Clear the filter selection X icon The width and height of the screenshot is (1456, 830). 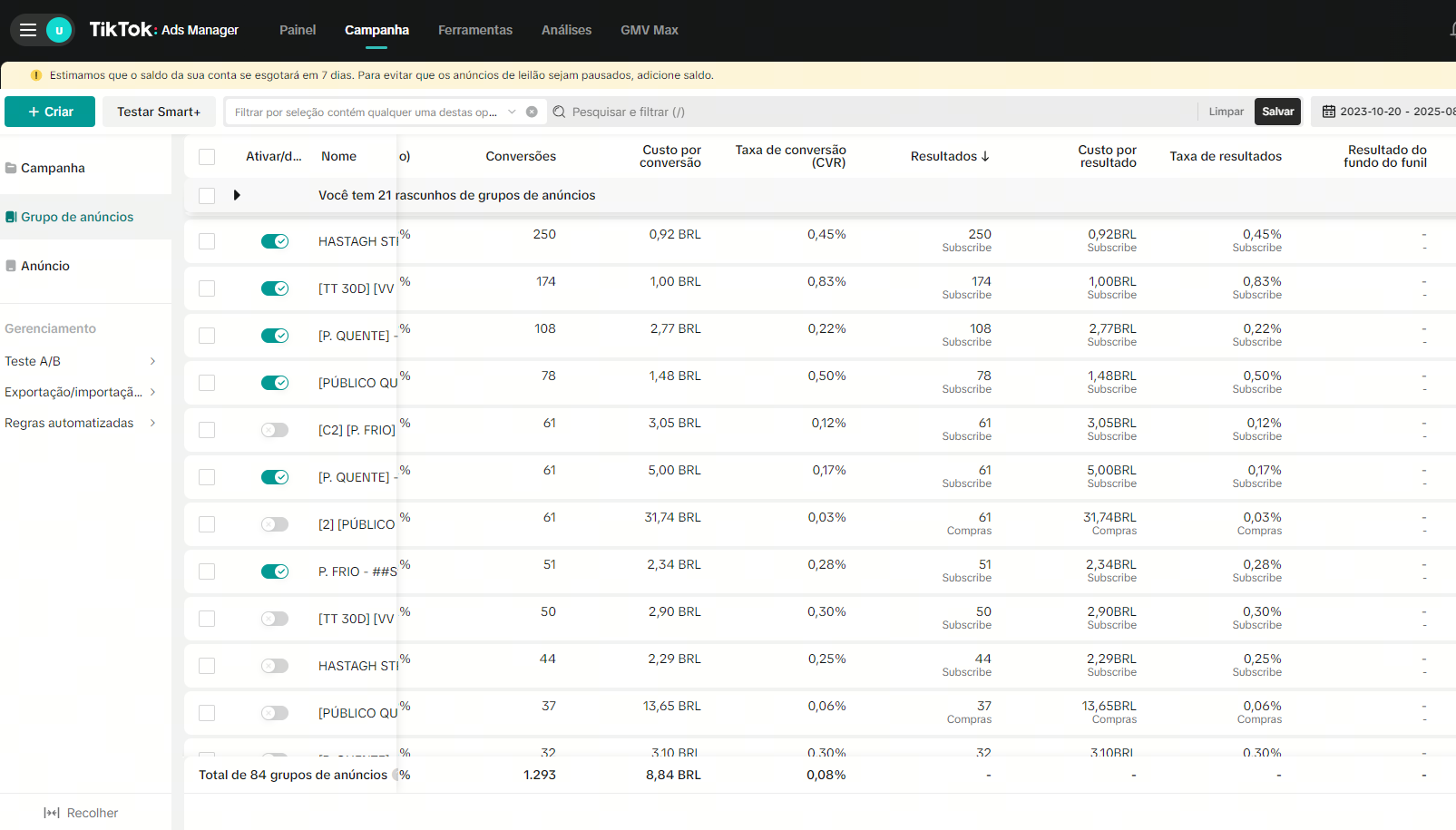[532, 112]
